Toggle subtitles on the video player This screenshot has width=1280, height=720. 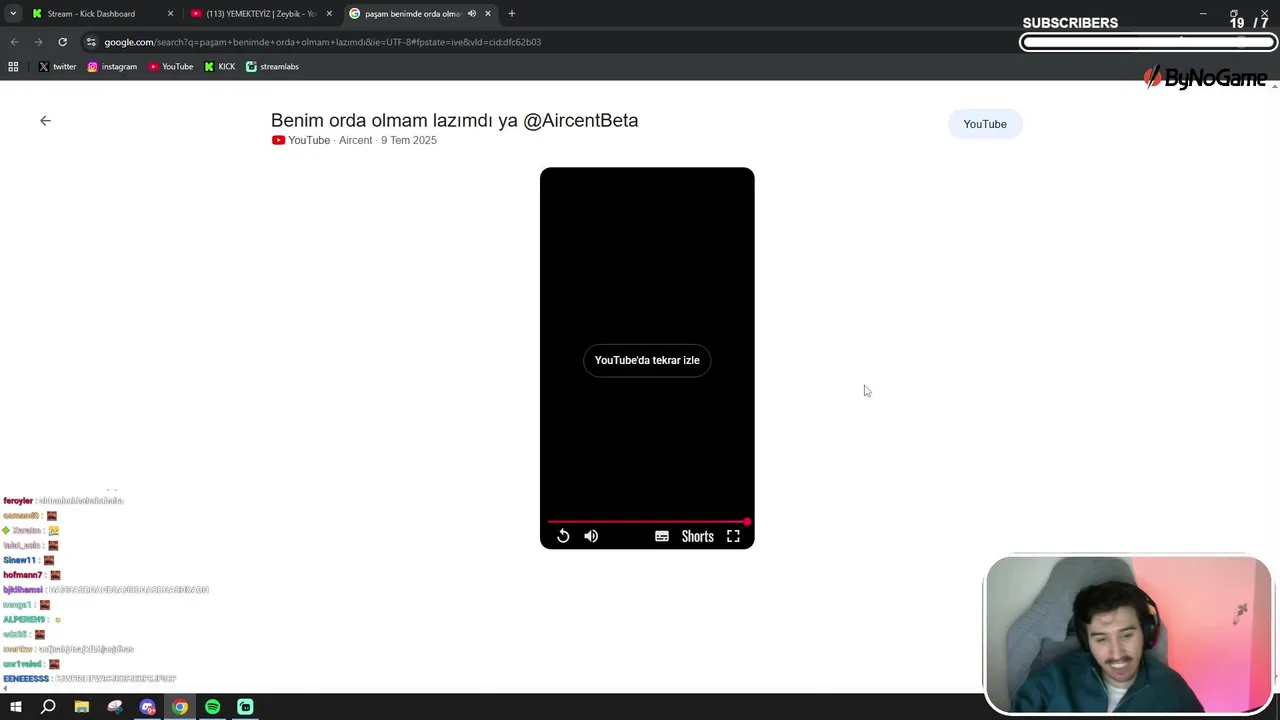pos(662,536)
